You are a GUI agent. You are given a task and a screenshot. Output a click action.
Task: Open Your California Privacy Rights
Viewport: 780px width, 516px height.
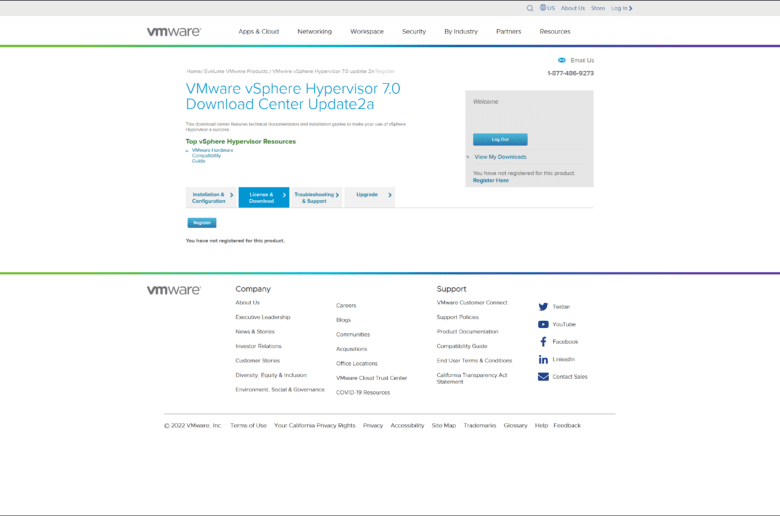click(314, 425)
